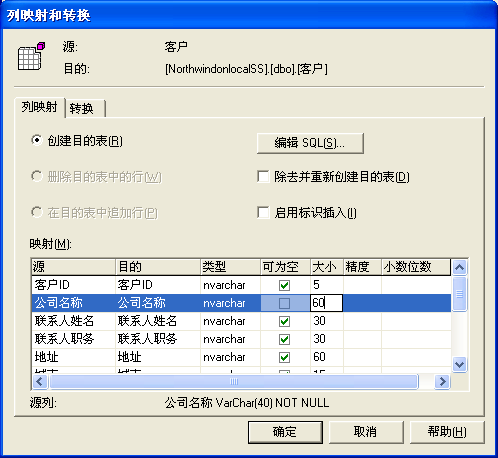Click right arrow of horizontal scrollbar
498x458 pixels.
tap(443, 381)
